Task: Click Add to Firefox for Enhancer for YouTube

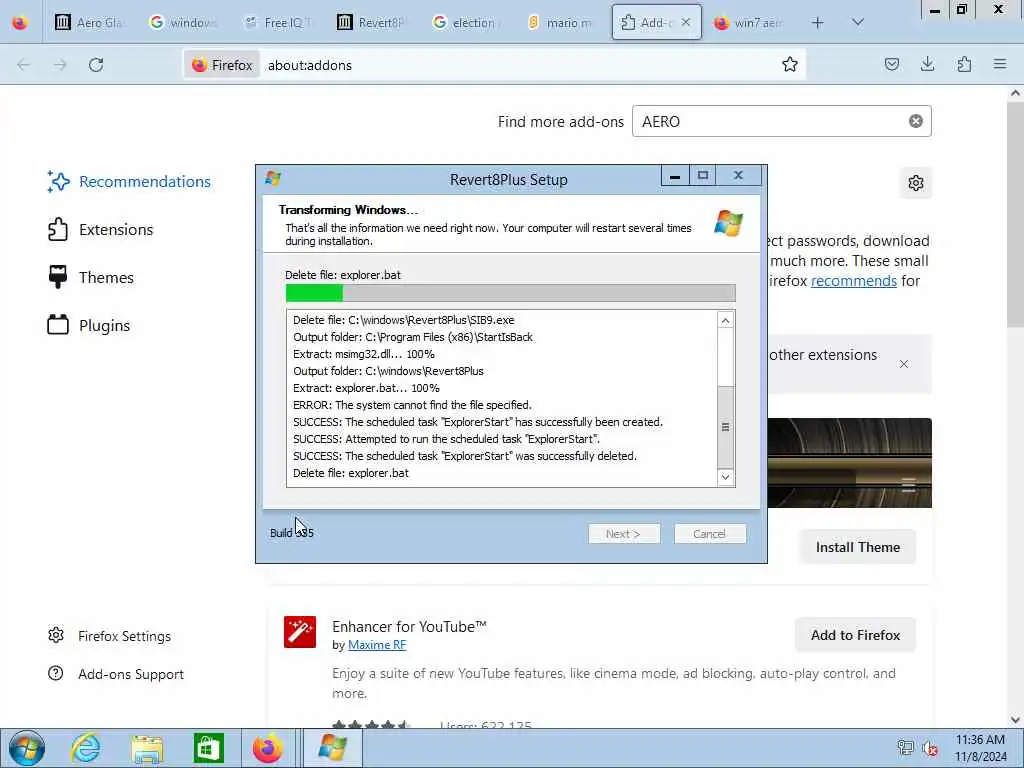Action: (x=855, y=635)
